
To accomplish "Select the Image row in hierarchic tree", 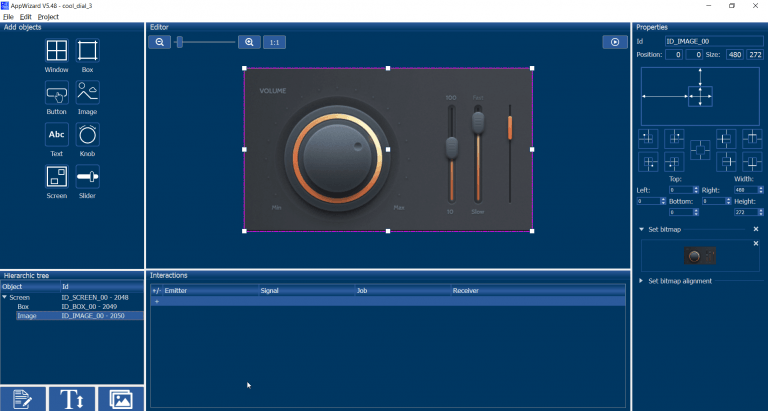I will click(x=80, y=316).
